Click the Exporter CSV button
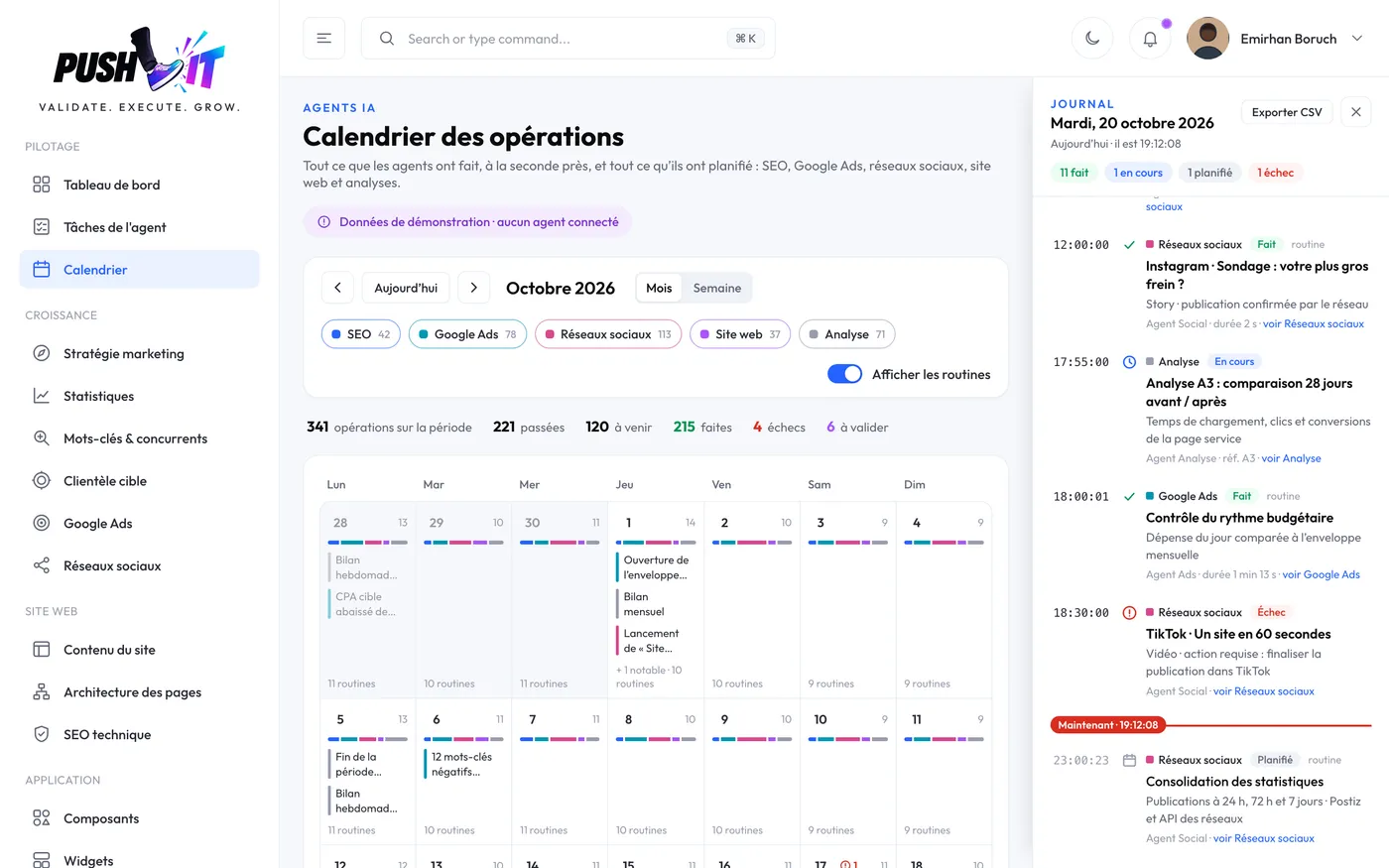The width and height of the screenshot is (1389, 868). click(x=1287, y=112)
